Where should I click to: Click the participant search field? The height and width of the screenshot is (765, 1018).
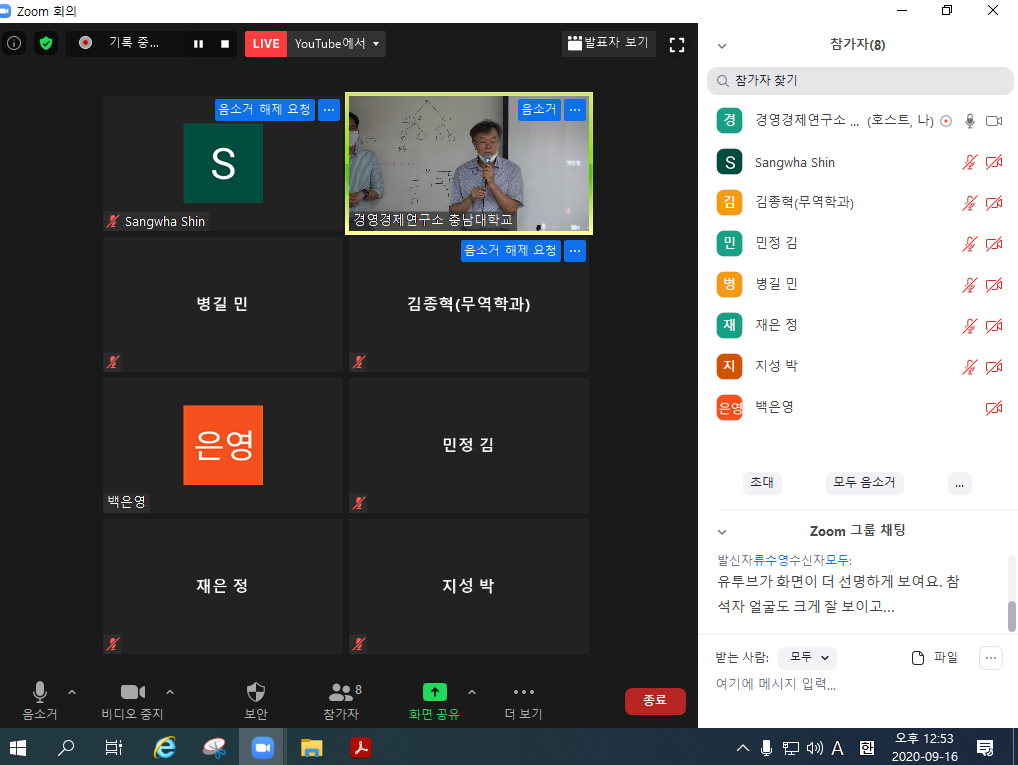click(860, 80)
